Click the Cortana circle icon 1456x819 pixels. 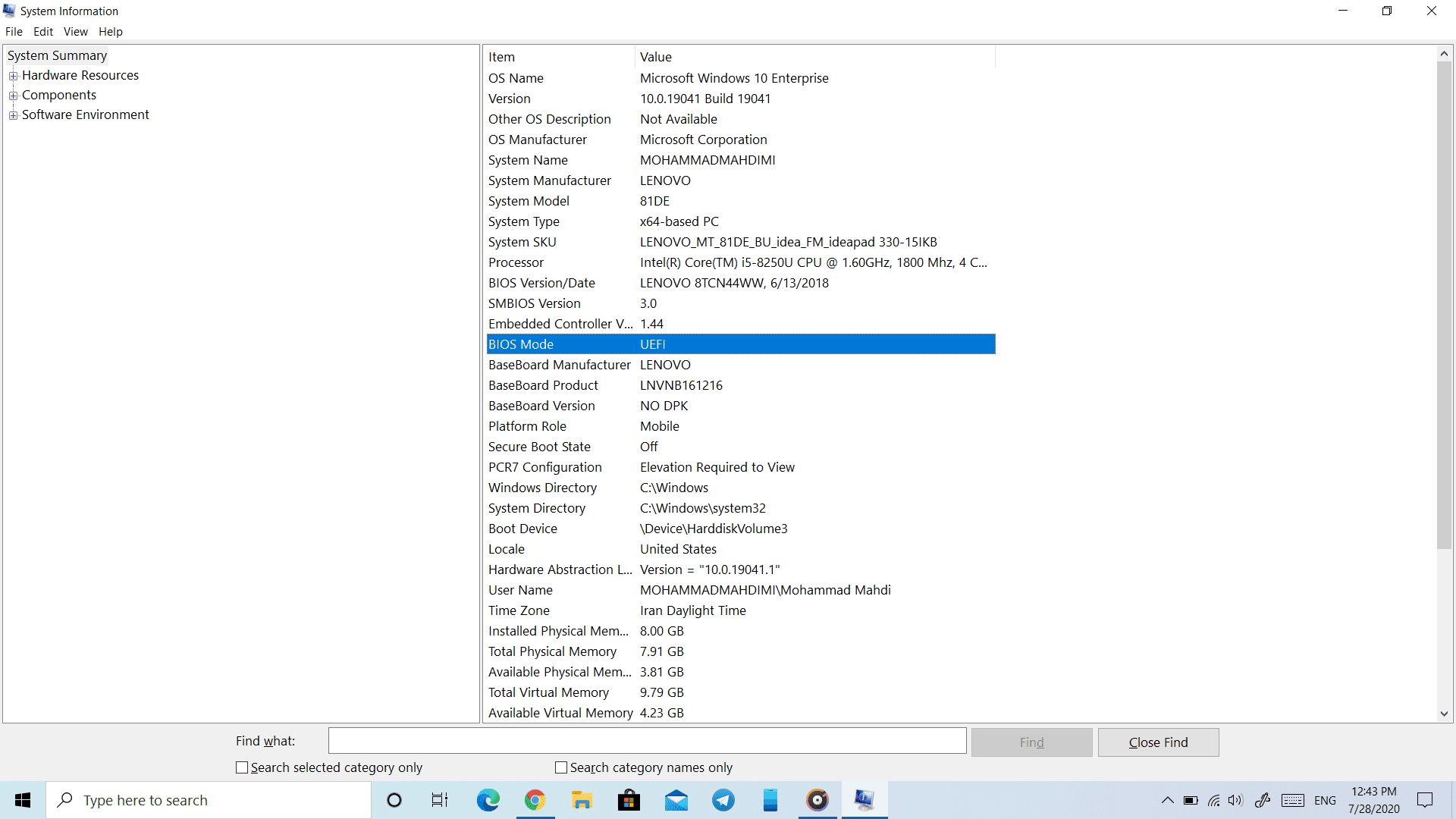click(x=394, y=800)
